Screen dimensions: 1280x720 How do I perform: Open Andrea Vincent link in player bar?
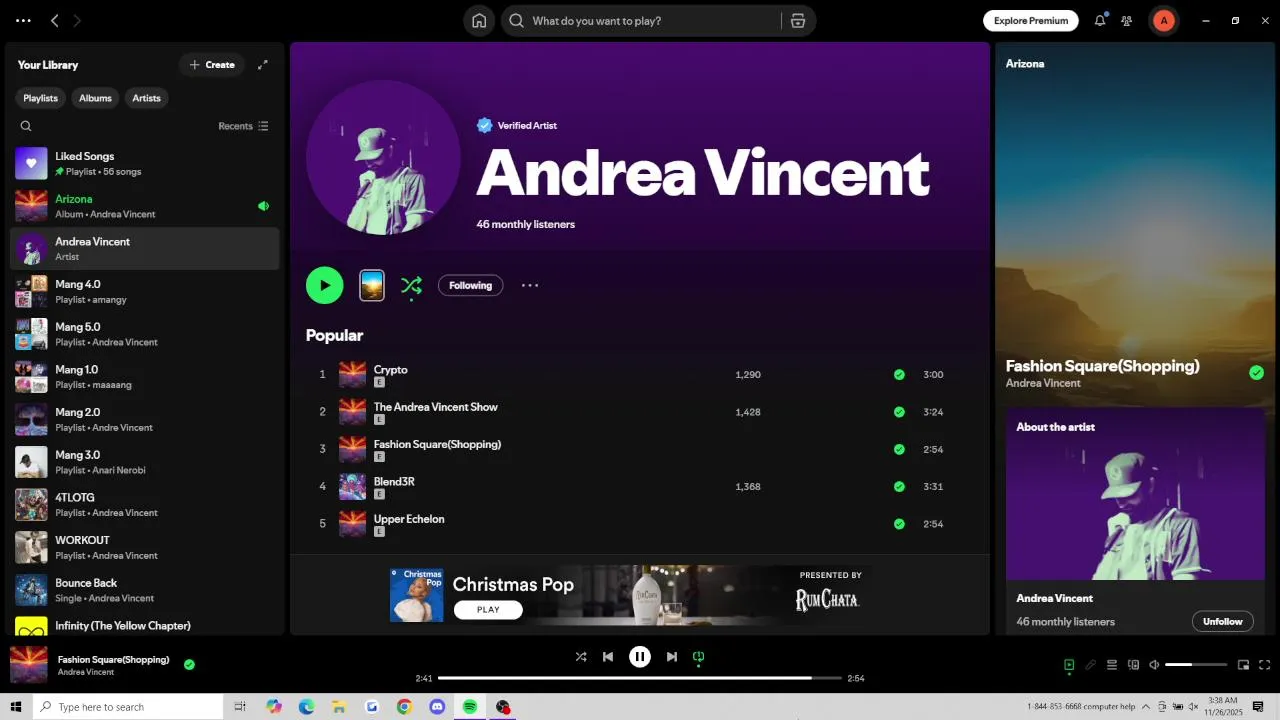coord(86,672)
